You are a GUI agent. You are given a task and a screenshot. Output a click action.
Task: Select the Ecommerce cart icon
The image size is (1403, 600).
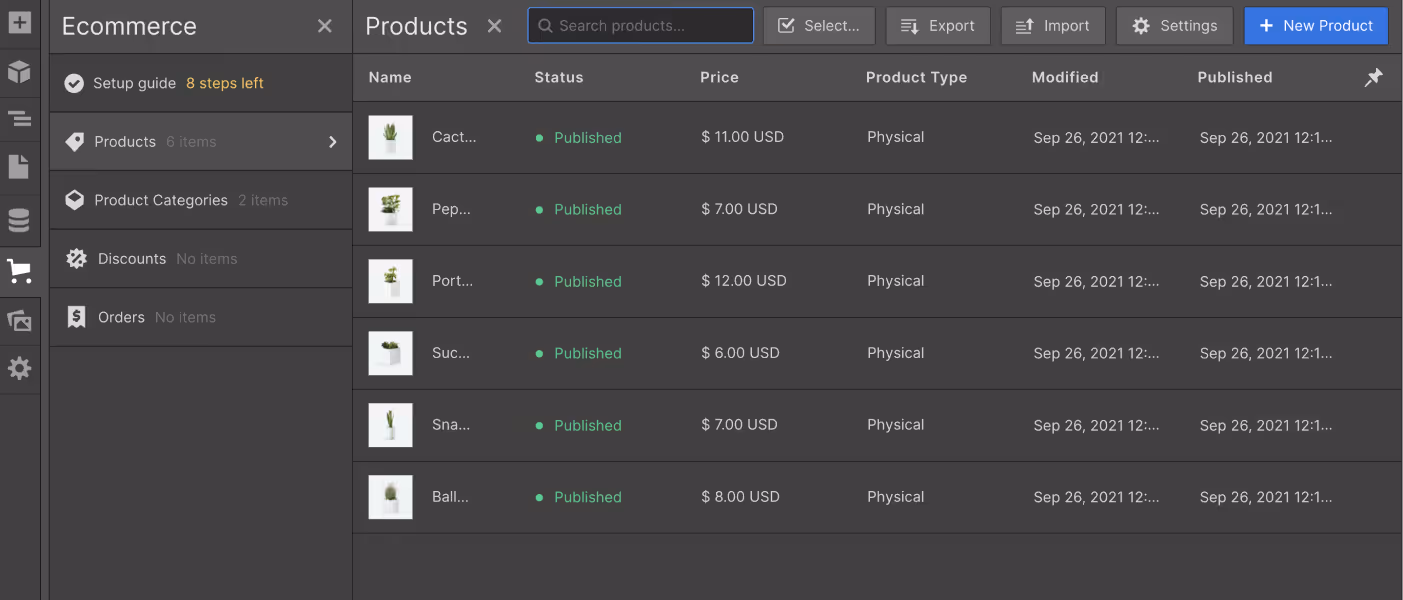click(20, 271)
